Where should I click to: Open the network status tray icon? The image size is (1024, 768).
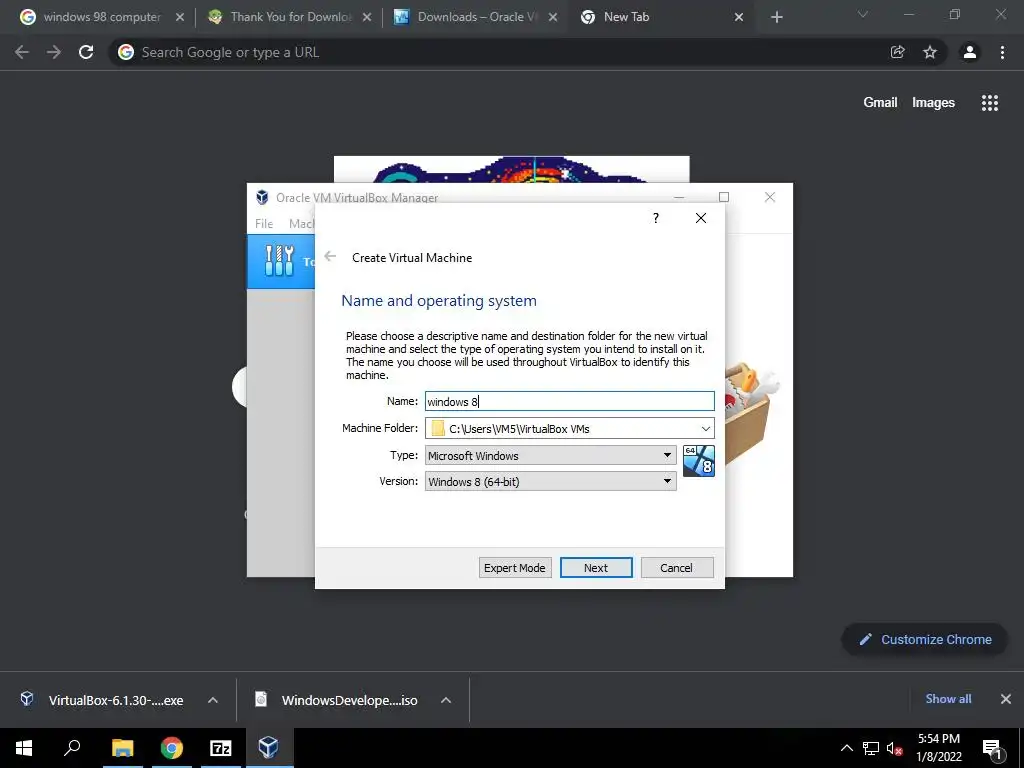(x=871, y=748)
